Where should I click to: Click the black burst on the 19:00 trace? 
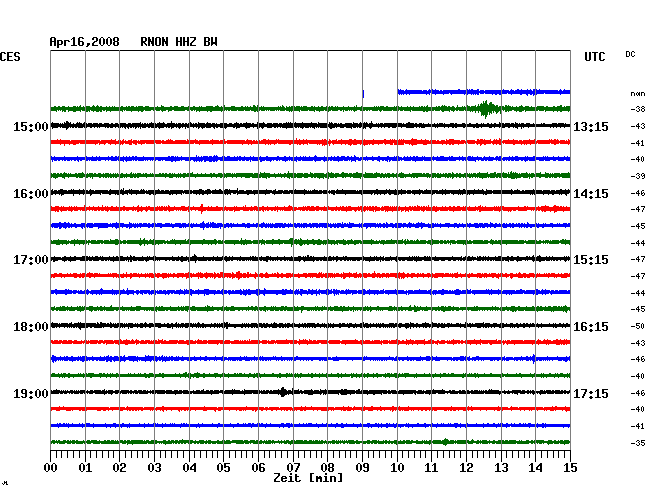click(283, 392)
